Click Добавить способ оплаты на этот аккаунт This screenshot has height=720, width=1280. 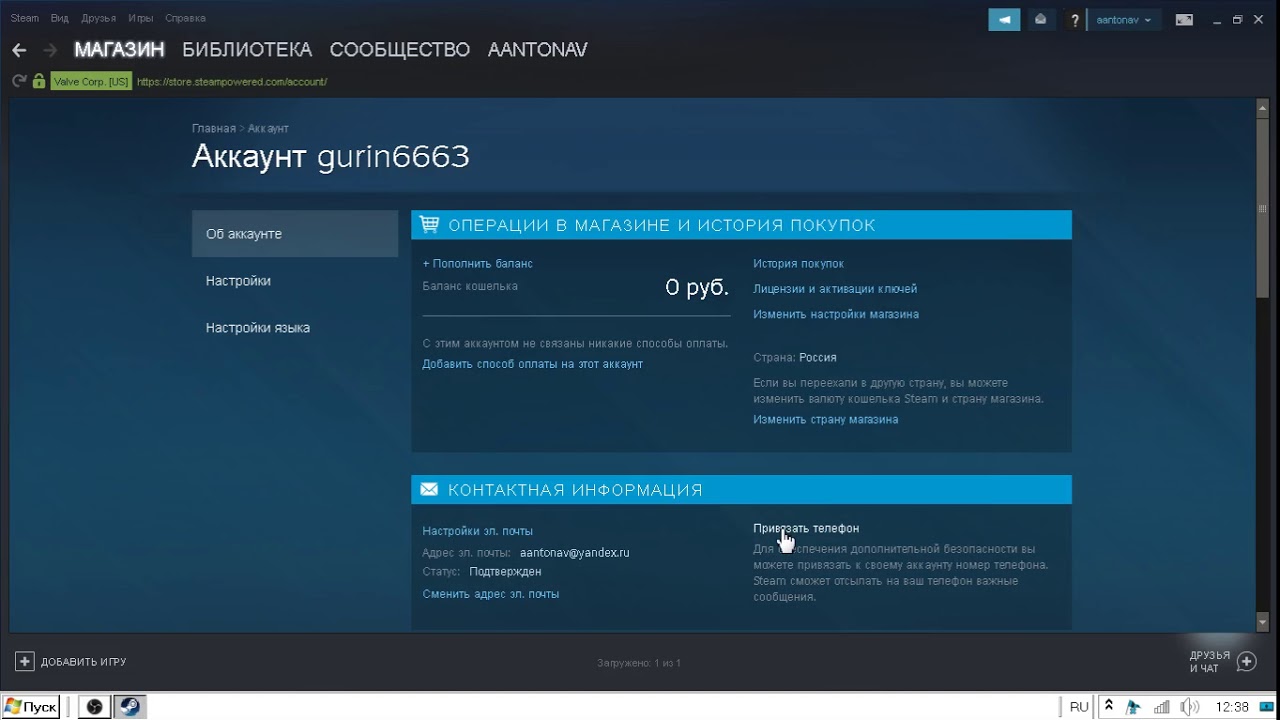tap(533, 364)
